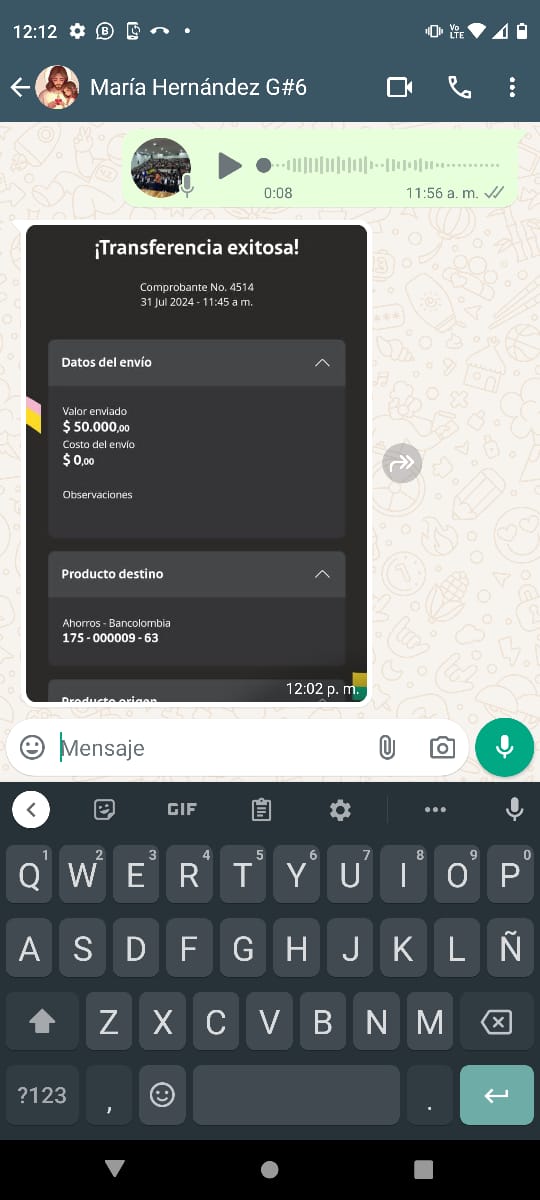The width and height of the screenshot is (540, 1200).
Task: Switch to the ?123 symbols keyboard
Action: click(x=42, y=1095)
